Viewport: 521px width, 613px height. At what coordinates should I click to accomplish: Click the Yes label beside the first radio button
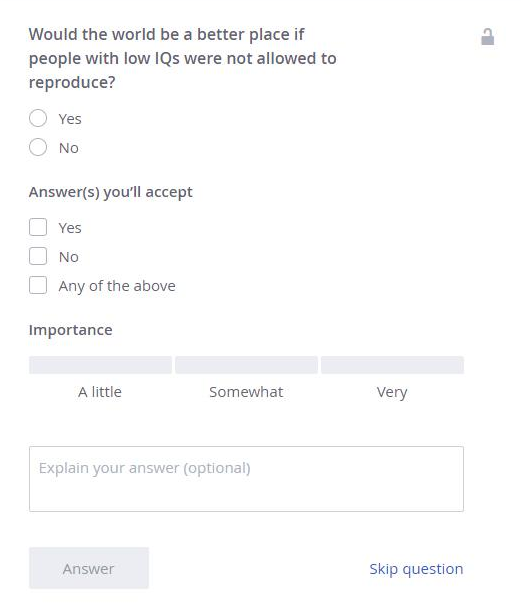(70, 119)
